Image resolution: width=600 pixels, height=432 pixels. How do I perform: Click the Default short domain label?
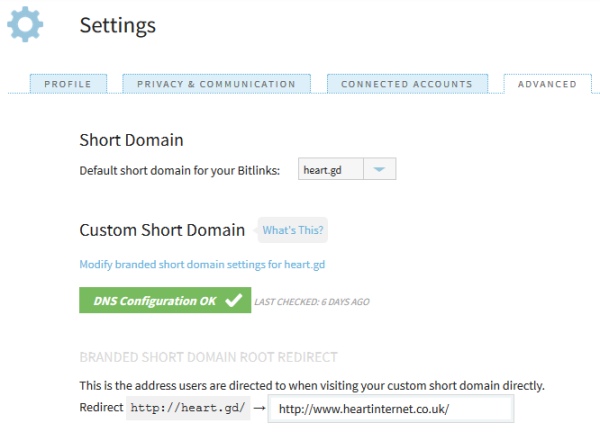click(180, 170)
